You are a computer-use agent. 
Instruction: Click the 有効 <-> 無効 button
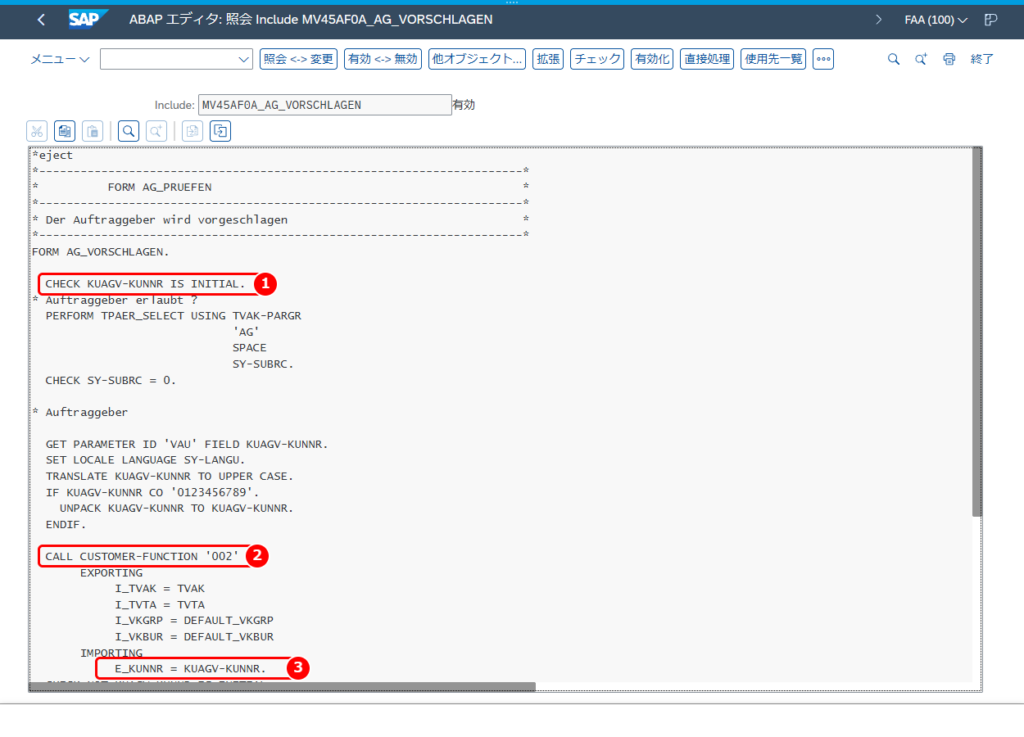[383, 59]
